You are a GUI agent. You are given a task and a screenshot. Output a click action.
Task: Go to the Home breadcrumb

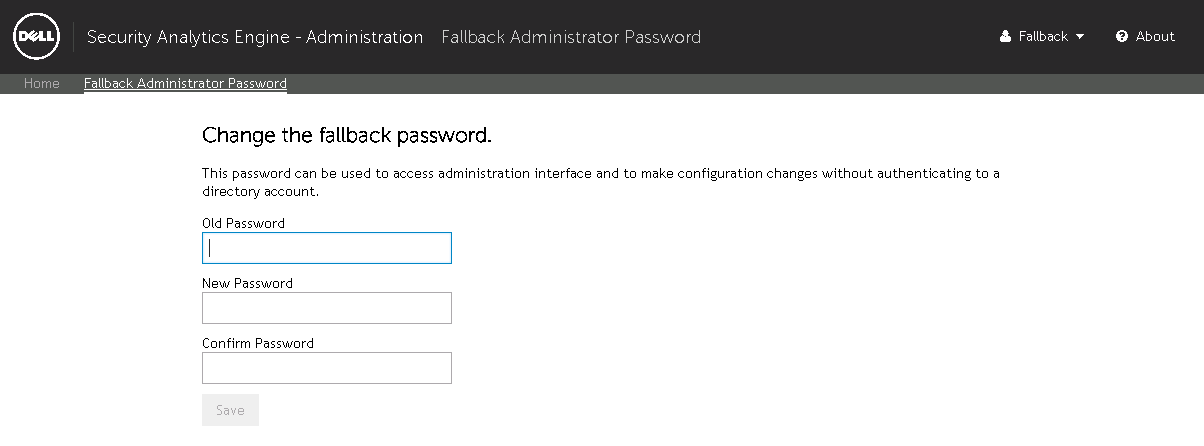pyautogui.click(x=42, y=84)
